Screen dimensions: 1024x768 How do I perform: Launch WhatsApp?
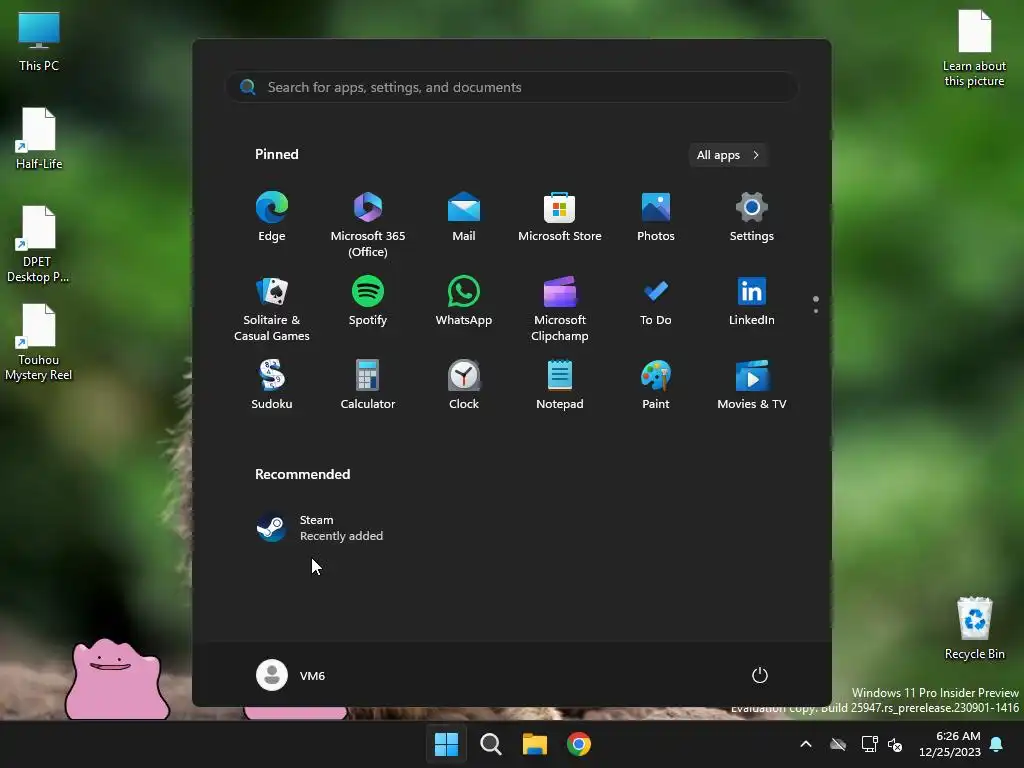(464, 301)
